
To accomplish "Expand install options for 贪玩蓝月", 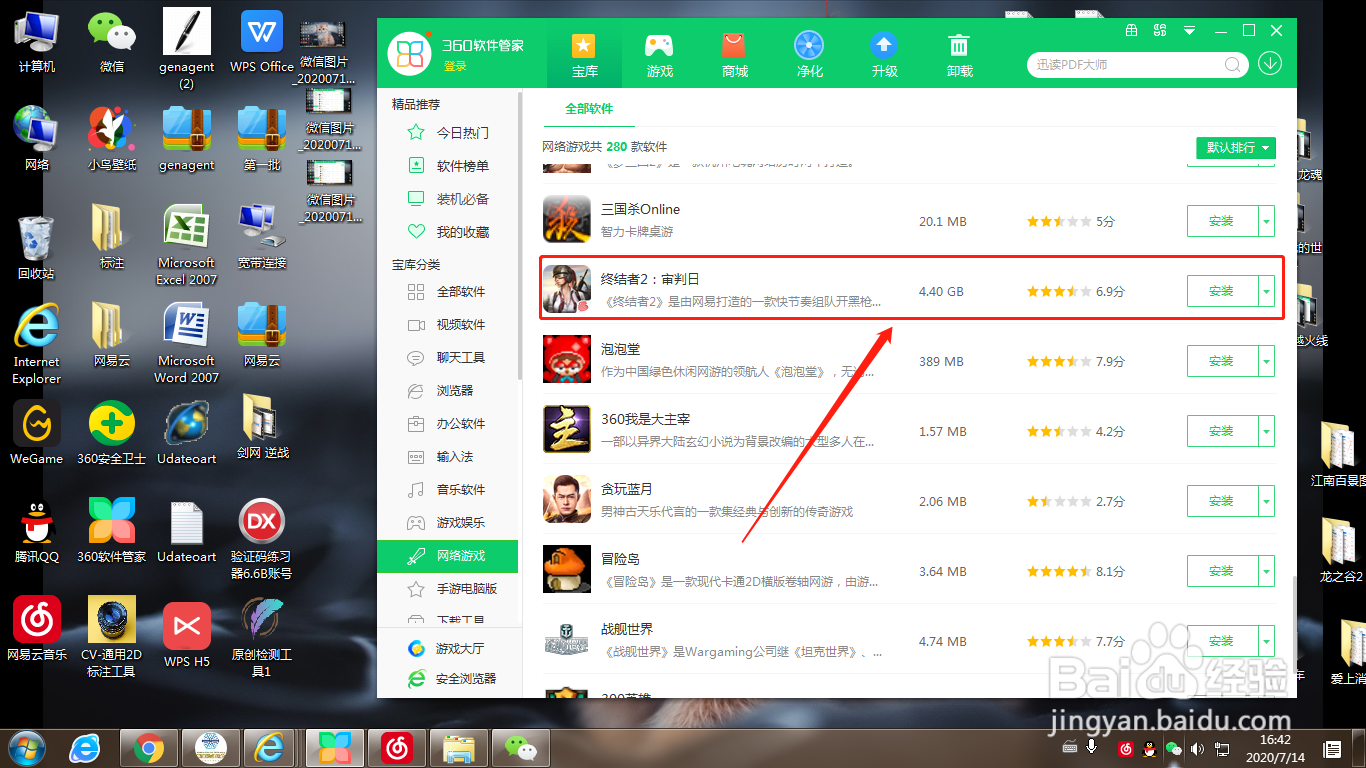I will [x=1267, y=501].
